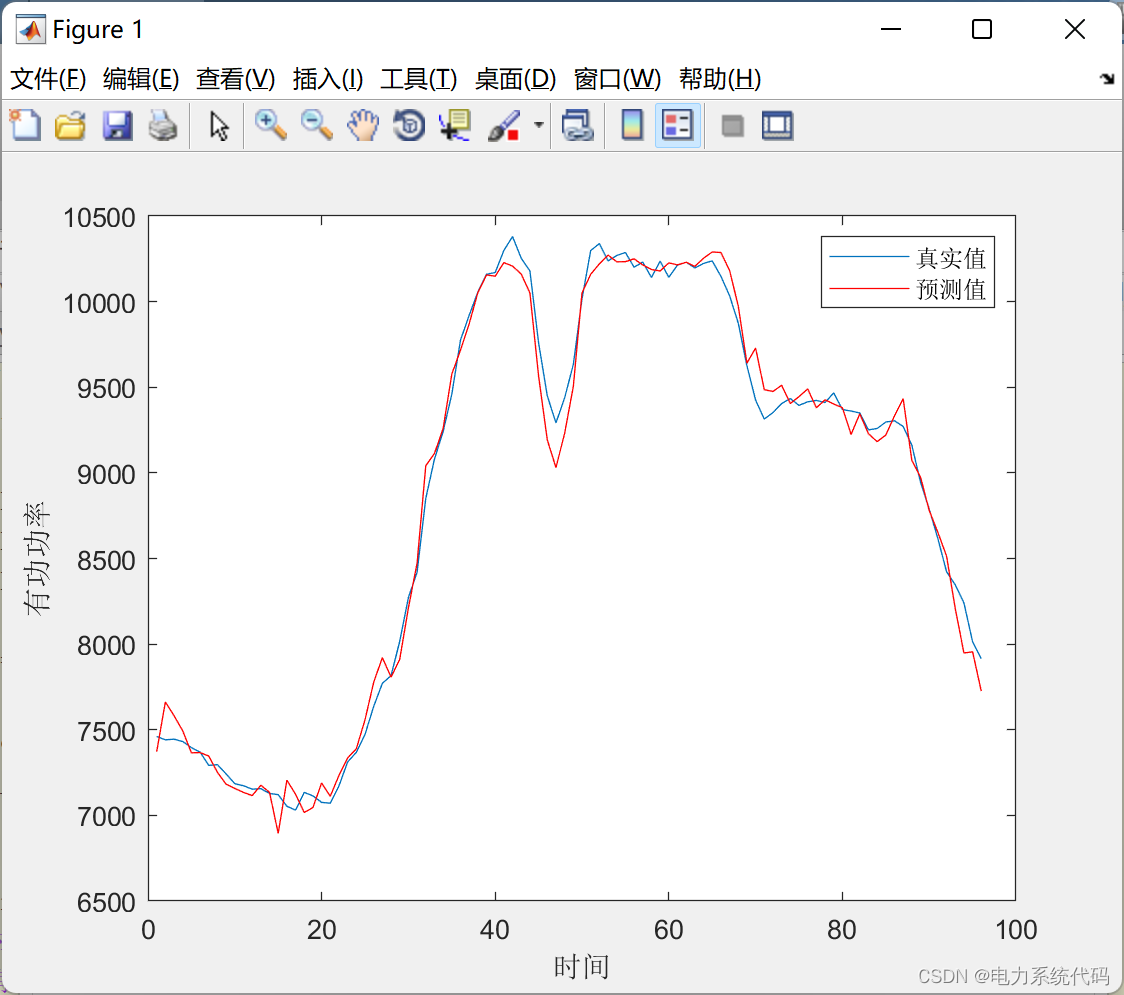Select the Rotate 3D tool
The width and height of the screenshot is (1124, 995).
(409, 126)
